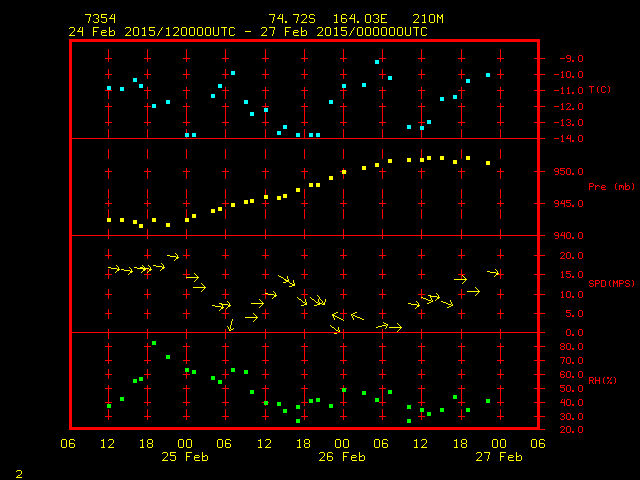Click the Pre (mb) pressure axis label

coord(611,187)
